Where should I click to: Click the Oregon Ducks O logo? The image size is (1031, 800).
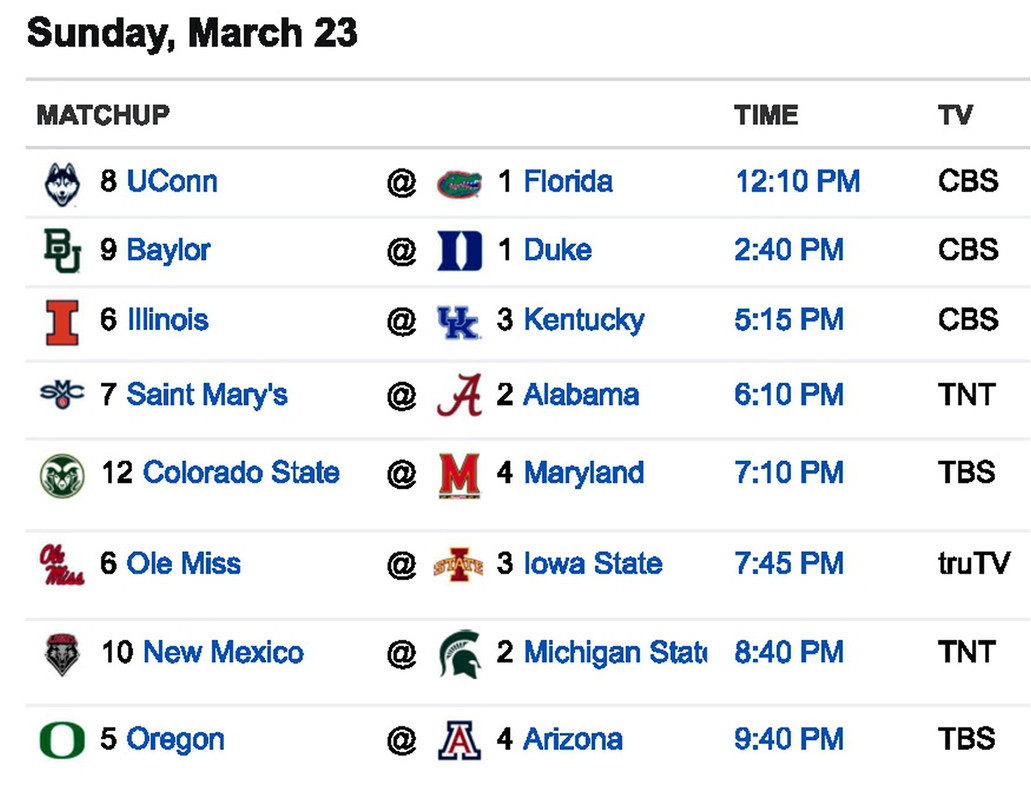pos(61,740)
